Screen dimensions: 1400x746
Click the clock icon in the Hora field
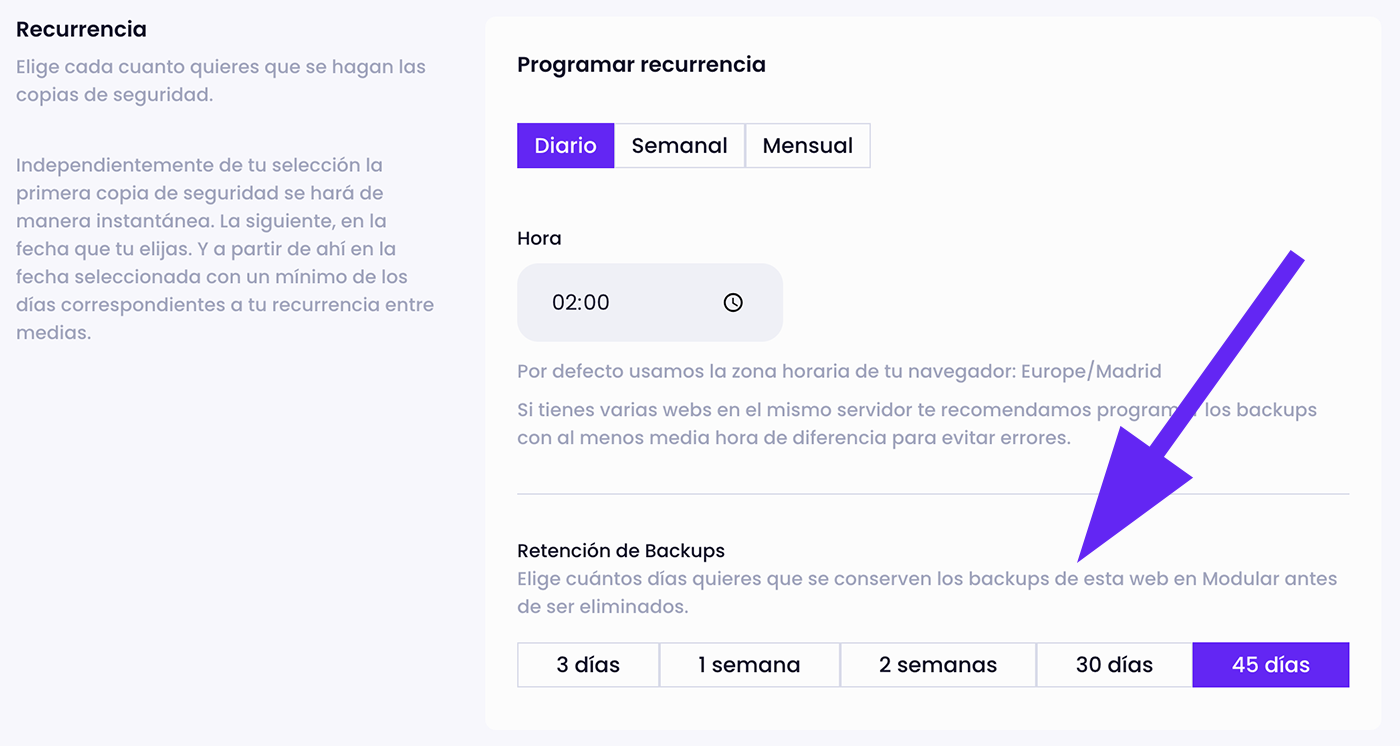[733, 302]
